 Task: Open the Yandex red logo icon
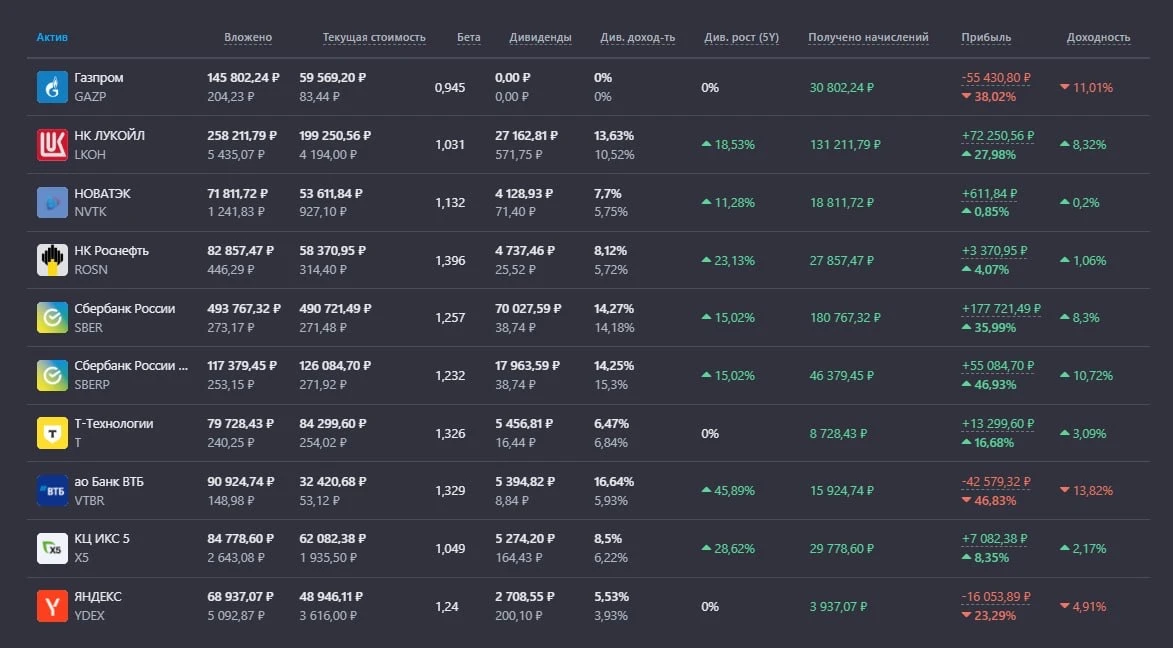pos(52,606)
